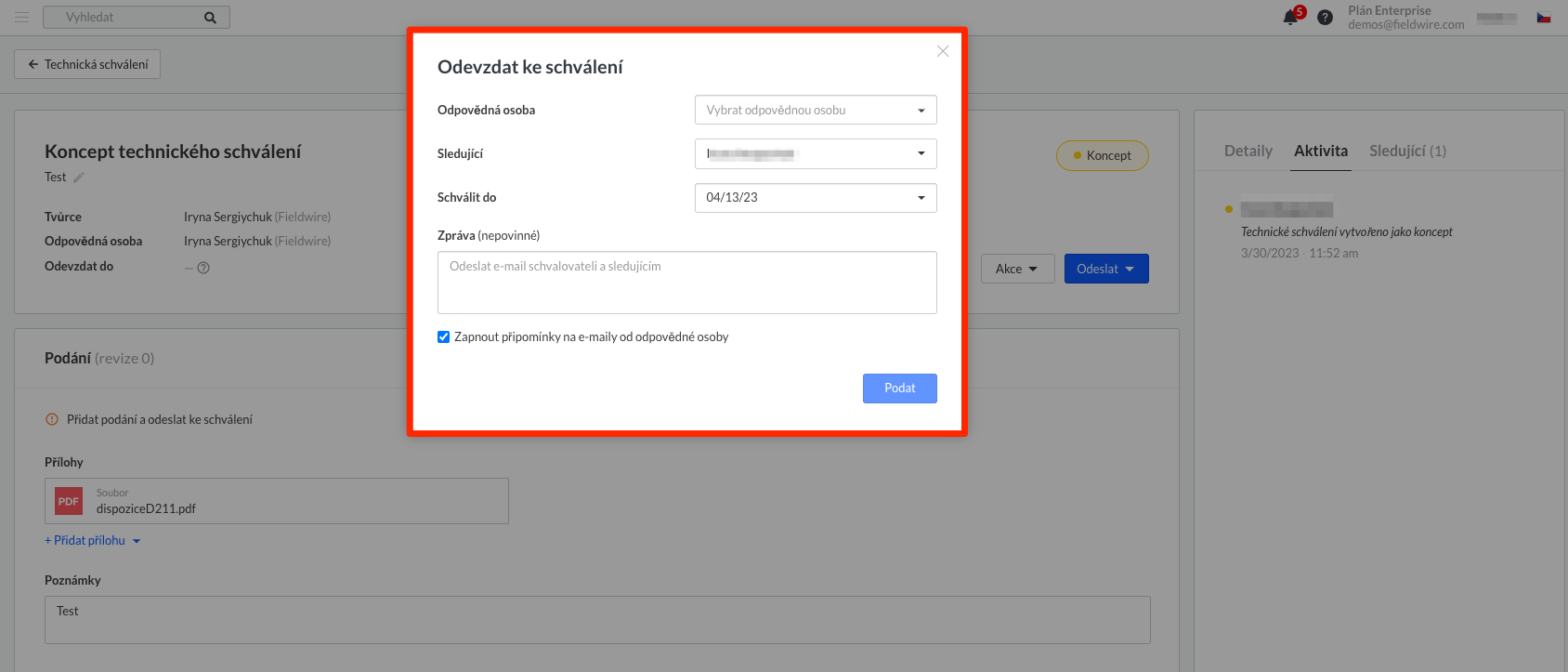Expand the Akce dropdown

[x=1017, y=269]
